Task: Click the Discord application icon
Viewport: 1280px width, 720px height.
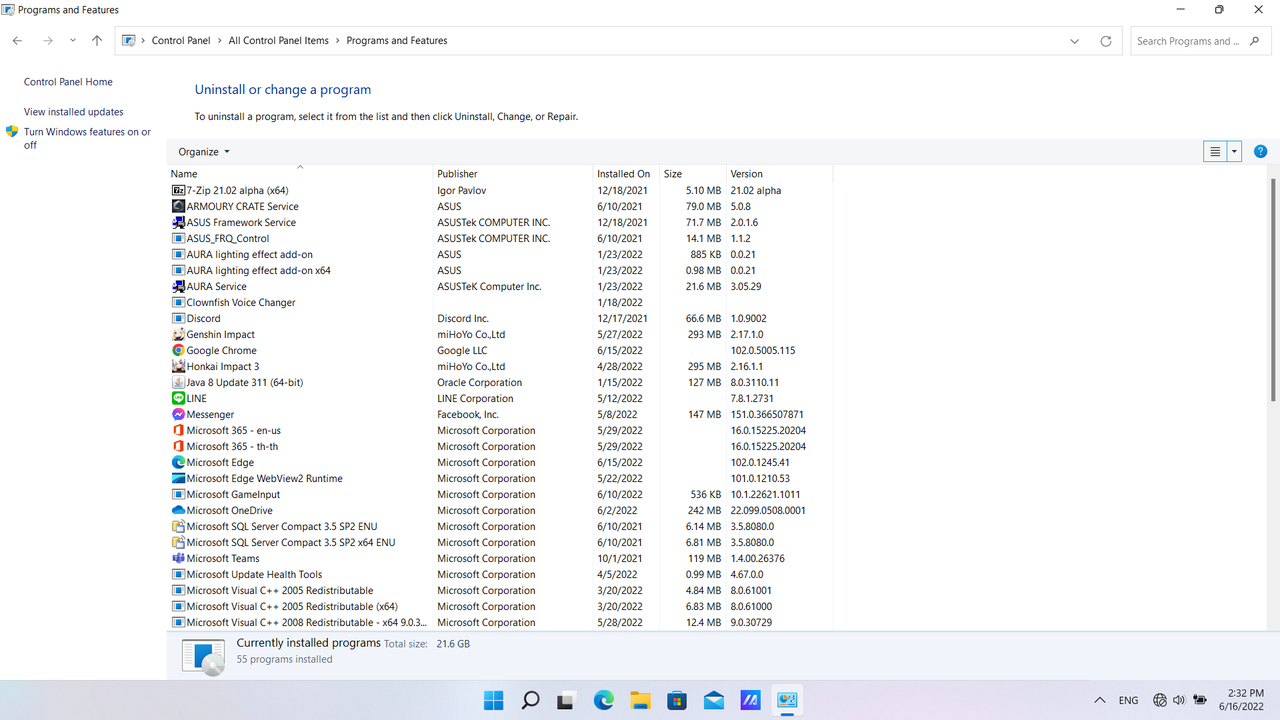Action: (x=178, y=318)
